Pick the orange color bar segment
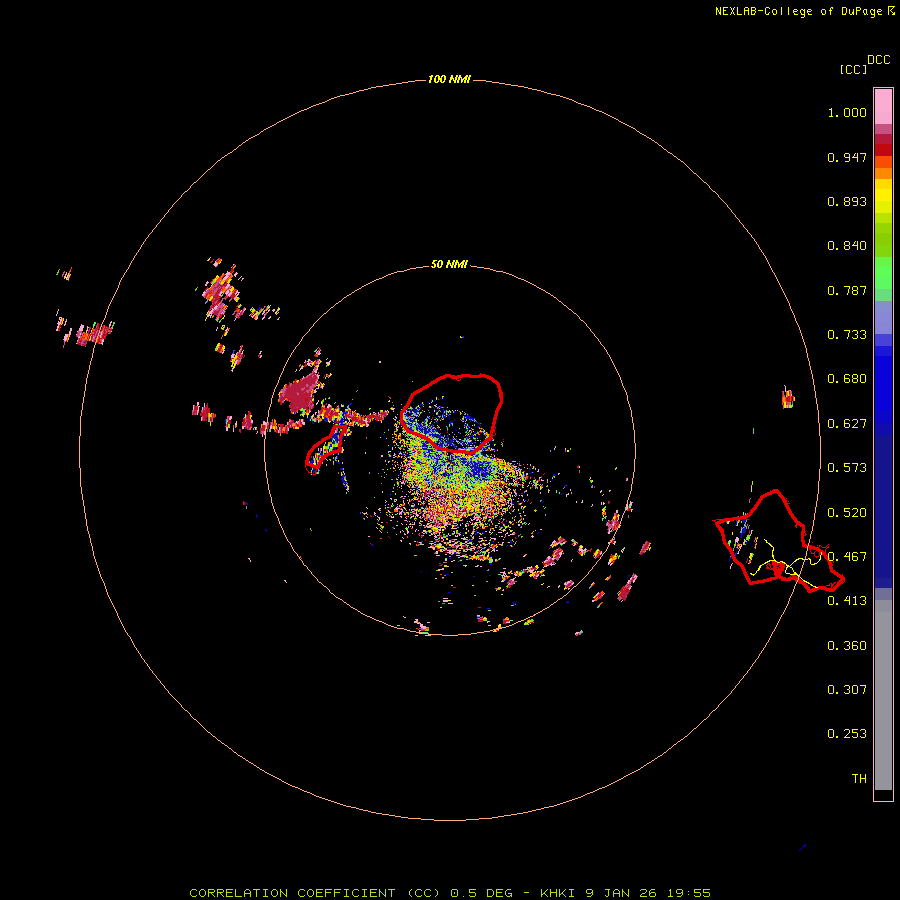Image resolution: width=900 pixels, height=900 pixels. [883, 173]
